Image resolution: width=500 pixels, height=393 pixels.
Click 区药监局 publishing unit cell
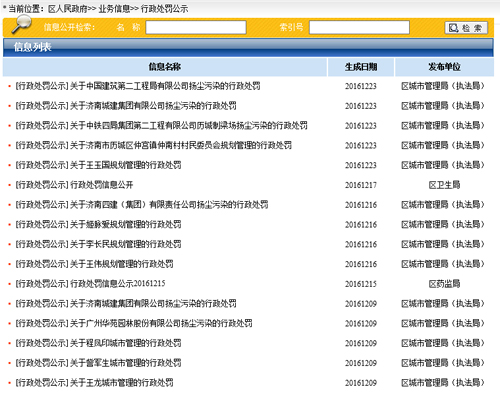coord(444,284)
